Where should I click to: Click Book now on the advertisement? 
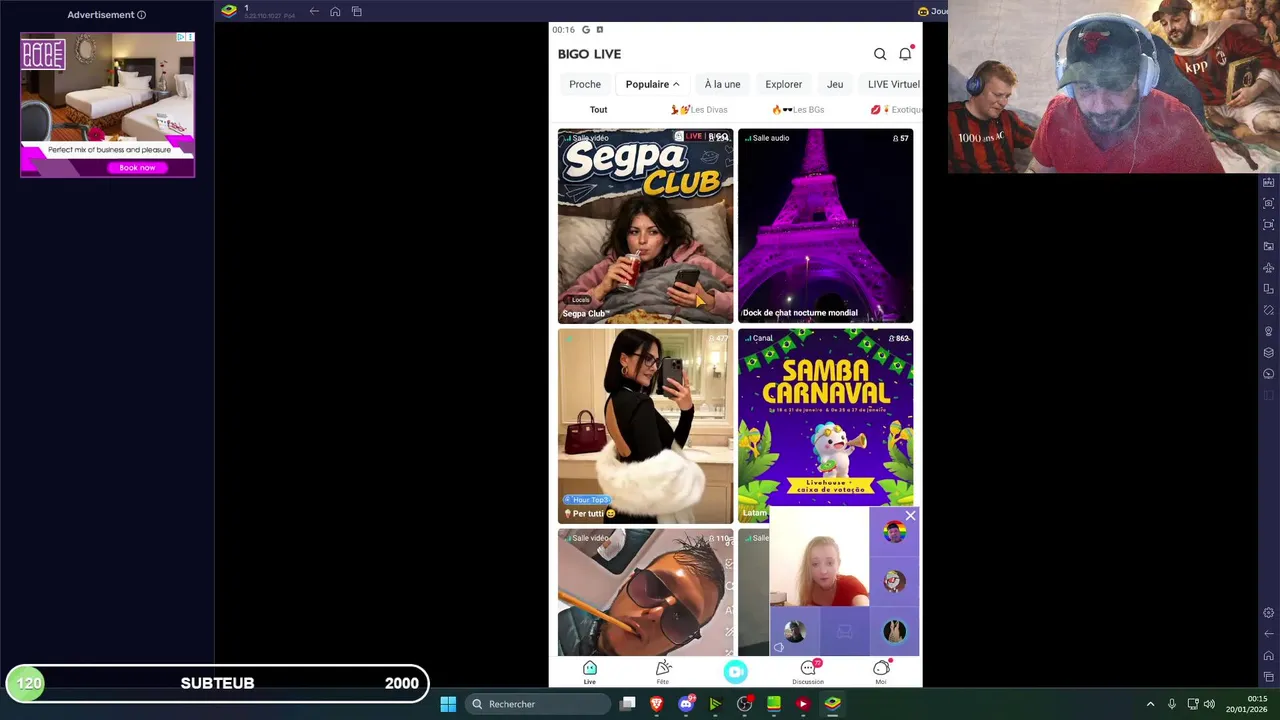click(137, 168)
